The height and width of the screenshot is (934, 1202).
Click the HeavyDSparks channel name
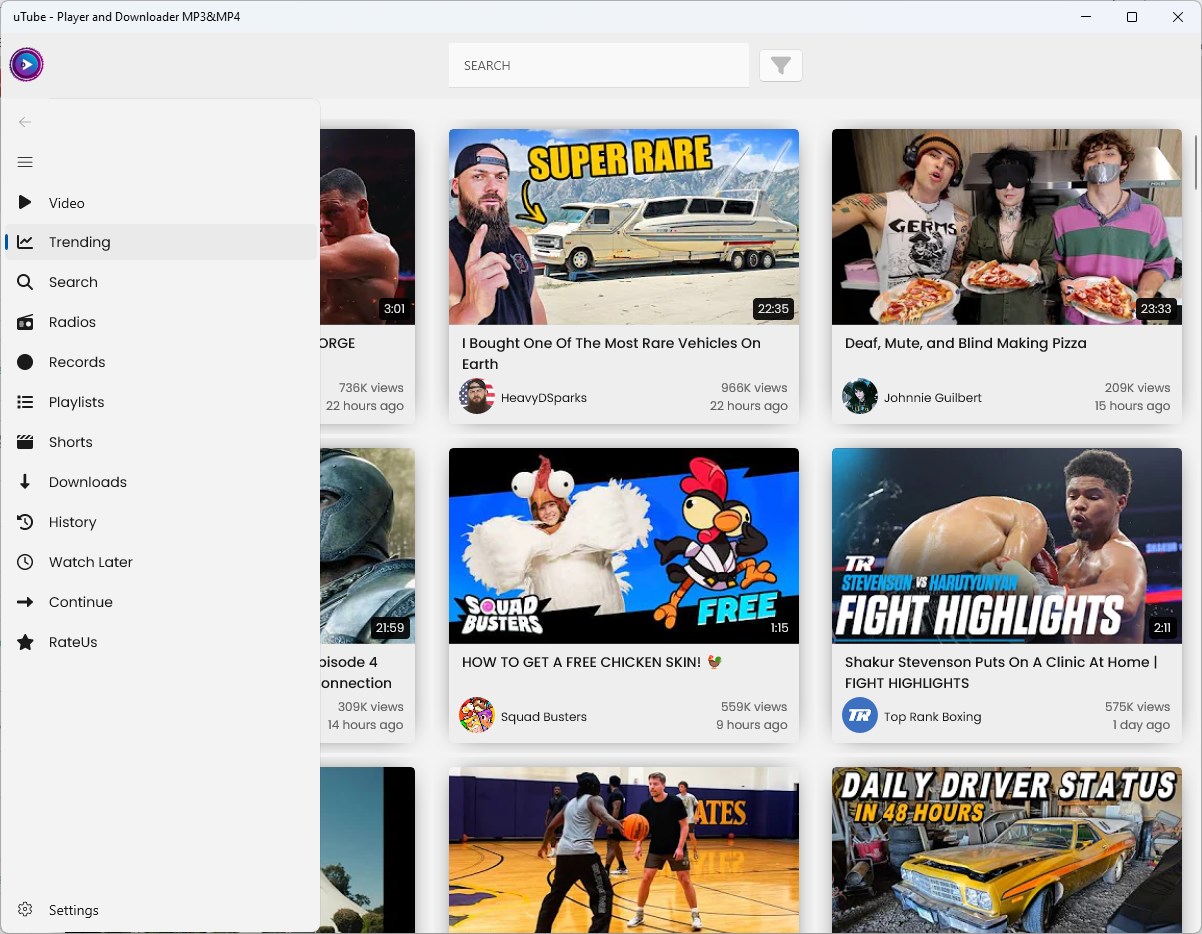pyautogui.click(x=544, y=397)
